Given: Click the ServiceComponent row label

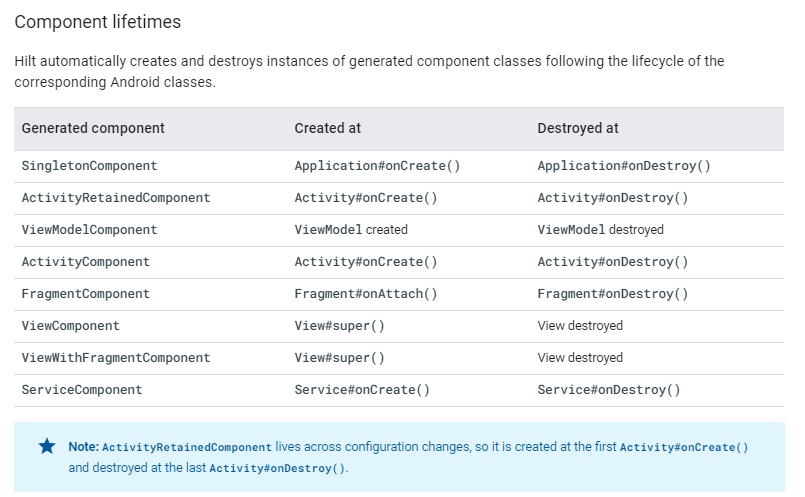Looking at the screenshot, I should tap(82, 390).
